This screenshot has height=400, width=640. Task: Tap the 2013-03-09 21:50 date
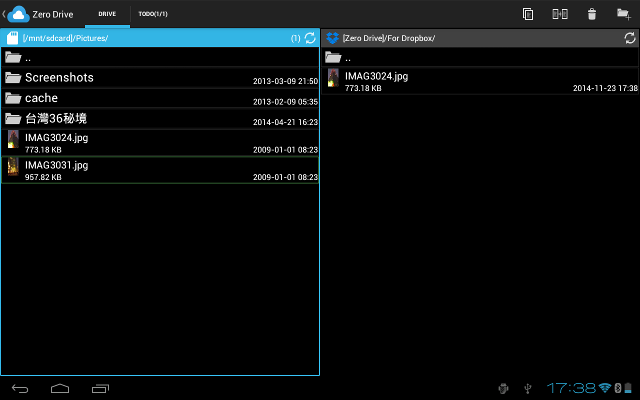point(285,81)
